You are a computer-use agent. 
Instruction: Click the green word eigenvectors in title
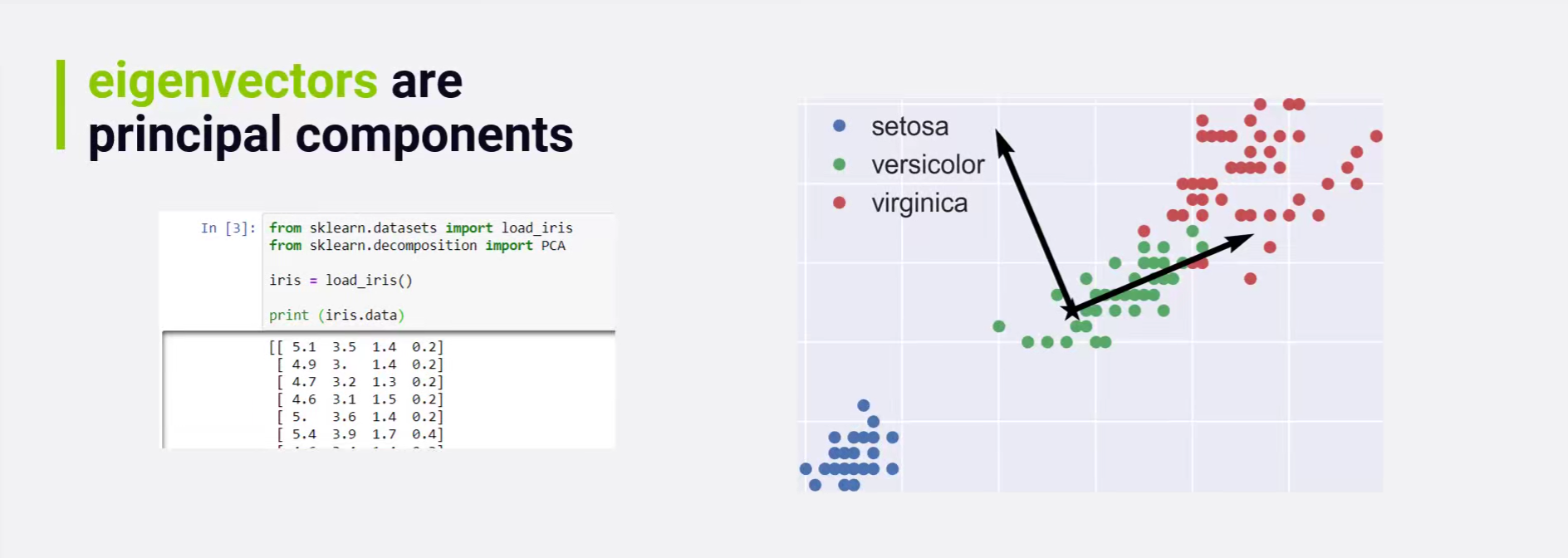pos(233,81)
